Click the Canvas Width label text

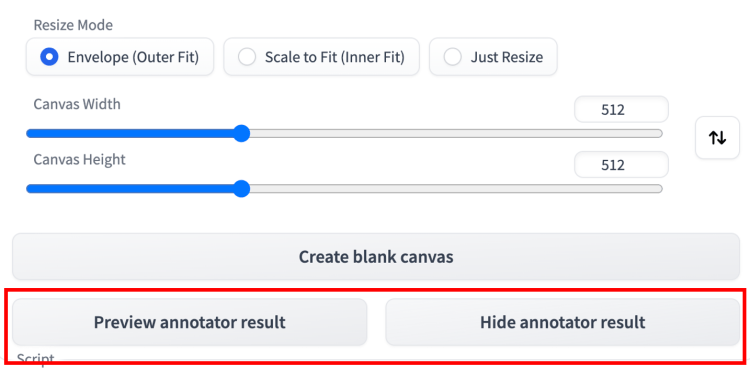pyautogui.click(x=77, y=104)
